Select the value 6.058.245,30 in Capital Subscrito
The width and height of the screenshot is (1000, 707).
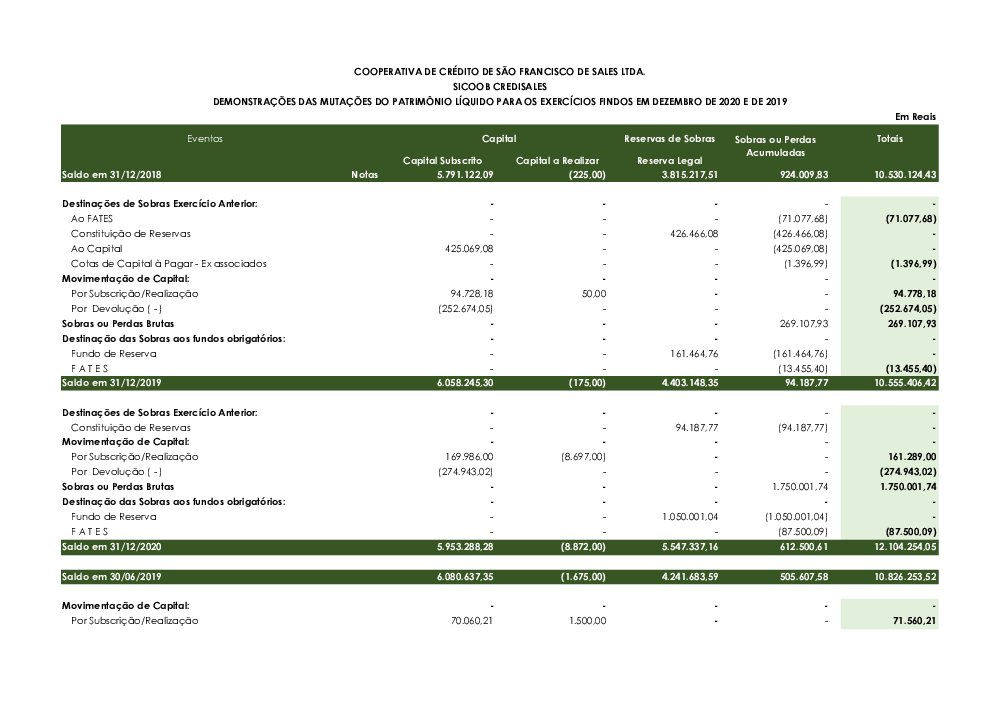tap(465, 383)
